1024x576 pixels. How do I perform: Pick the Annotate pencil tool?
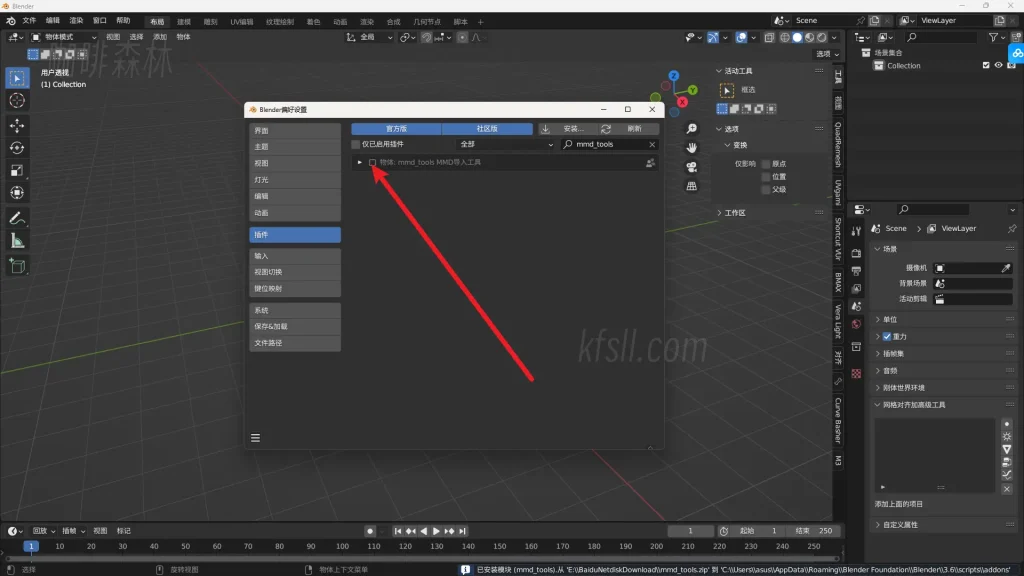(x=18, y=217)
